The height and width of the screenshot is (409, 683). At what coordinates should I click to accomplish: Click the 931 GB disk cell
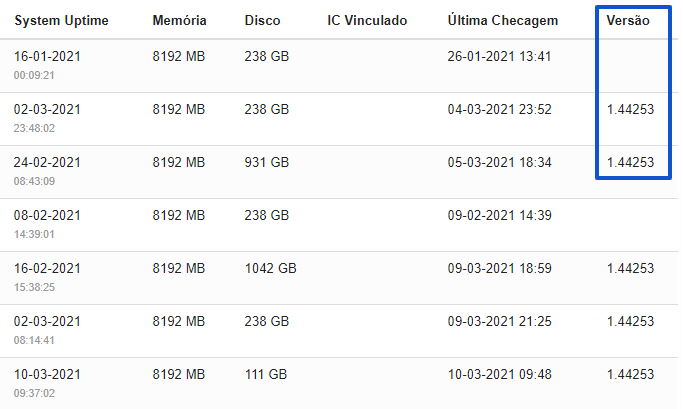pos(267,162)
